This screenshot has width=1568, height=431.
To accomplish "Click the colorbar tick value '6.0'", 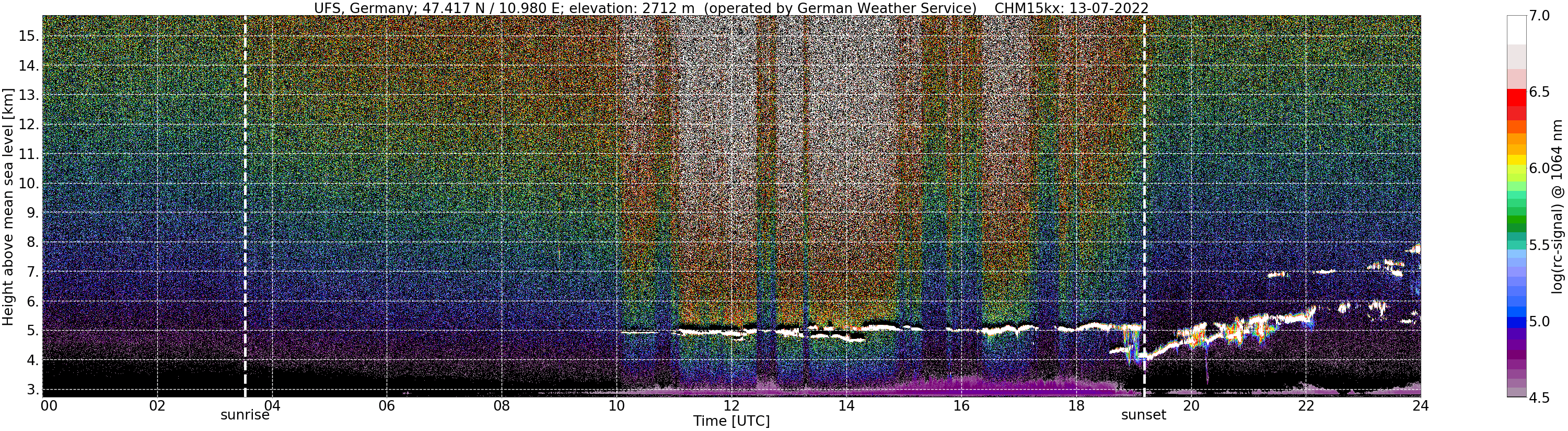I will click(1539, 168).
